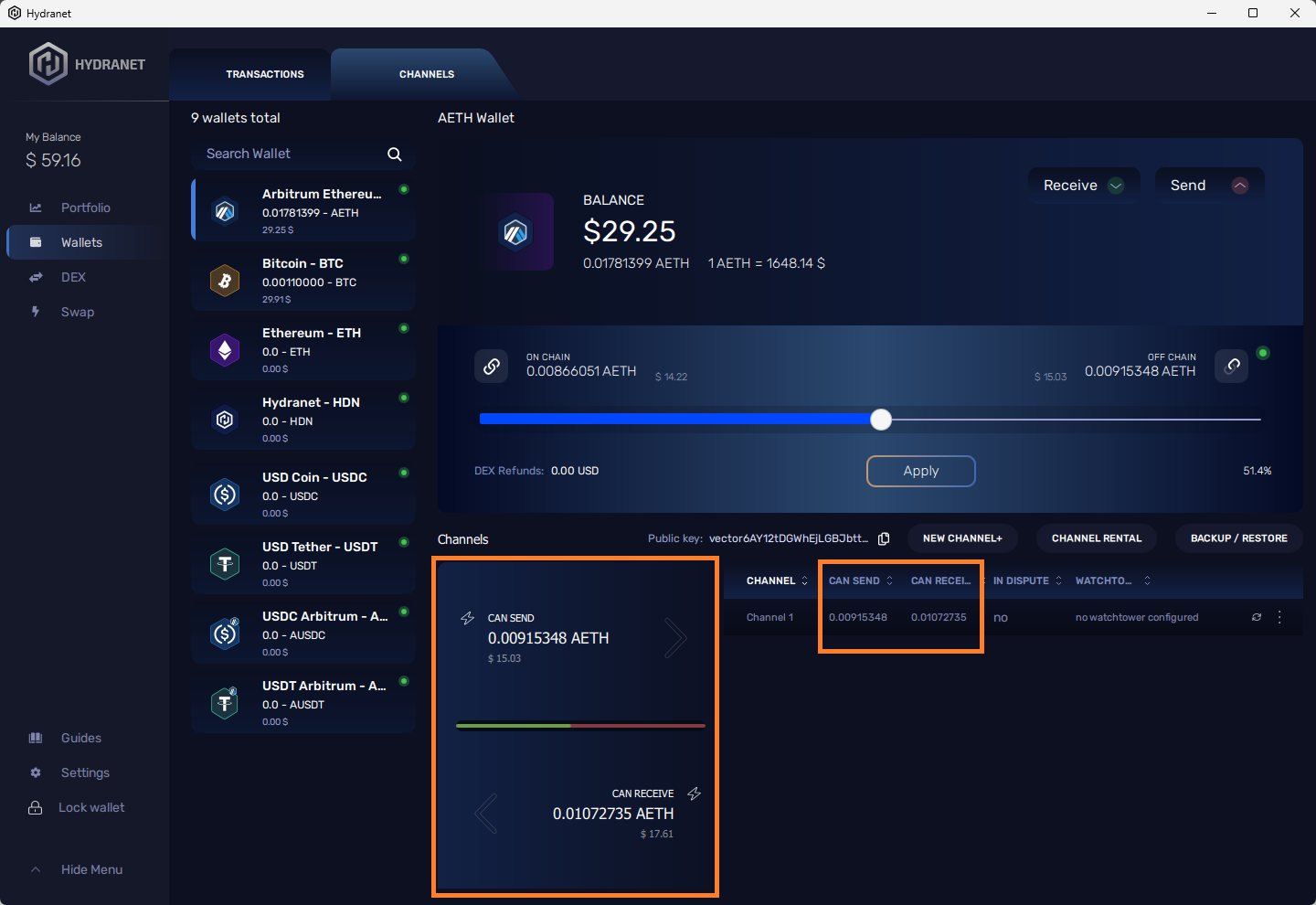Select the USDC Arbitrum AUSDC wallet icon
This screenshot has height=905, width=1316.
225,633
